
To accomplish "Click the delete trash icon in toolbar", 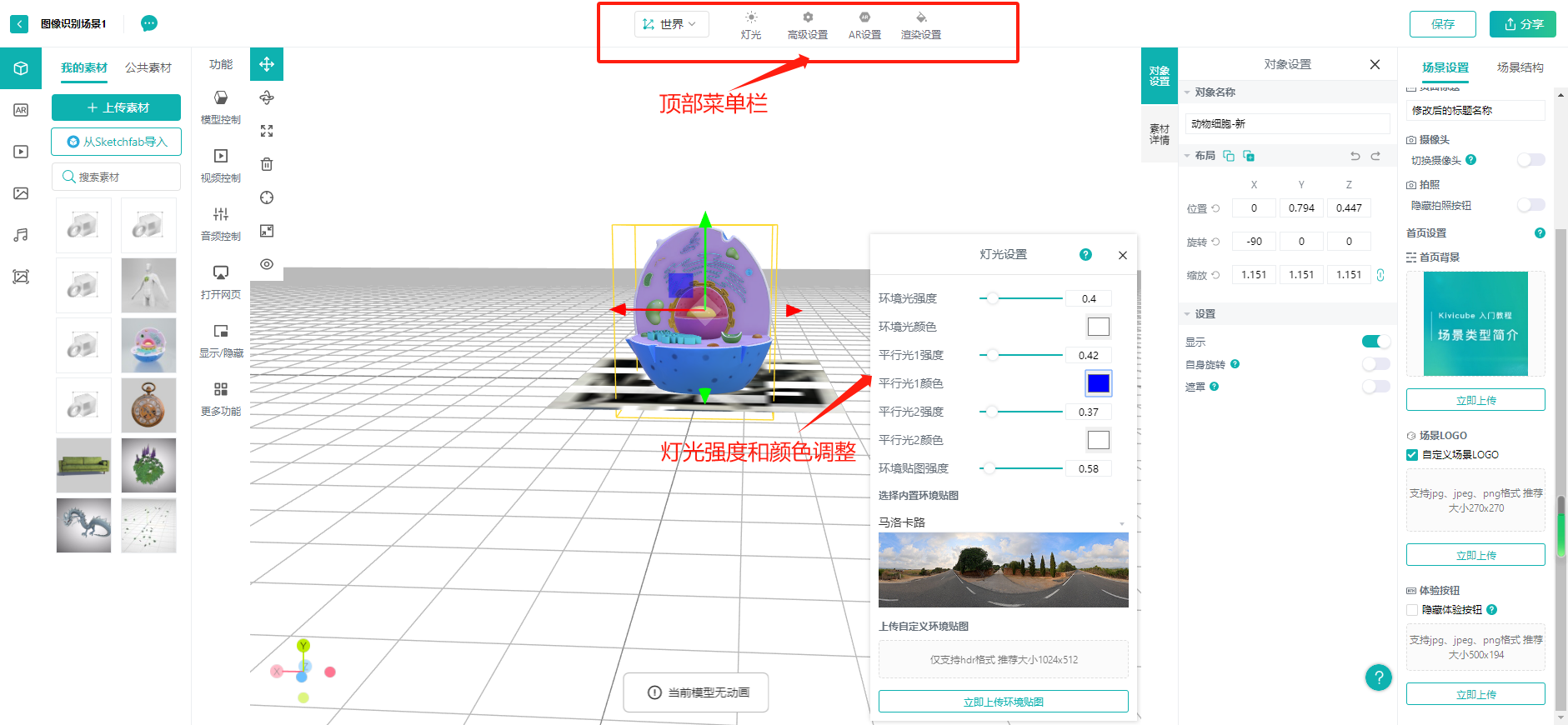I will 267,164.
